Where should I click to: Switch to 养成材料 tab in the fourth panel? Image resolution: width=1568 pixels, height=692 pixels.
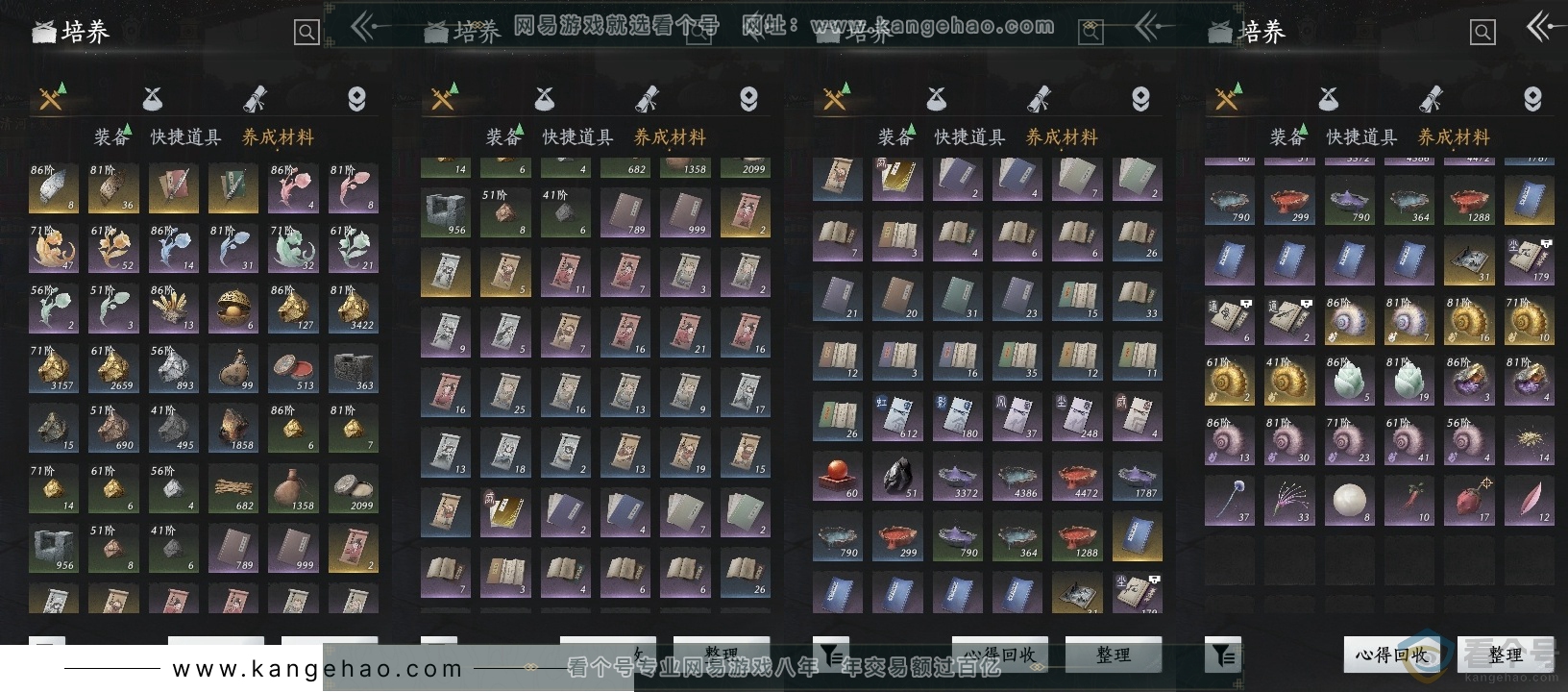pyautogui.click(x=1454, y=137)
